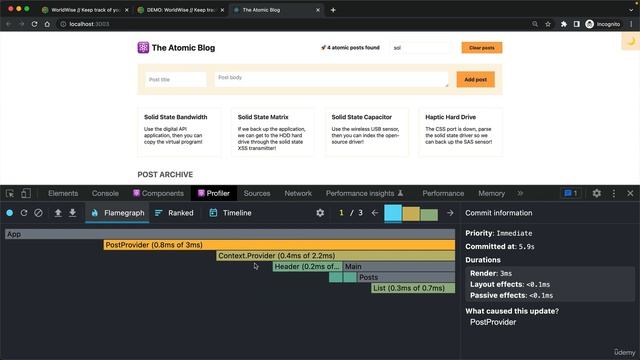
Task: Open a new browser tab
Action: coord(333,10)
